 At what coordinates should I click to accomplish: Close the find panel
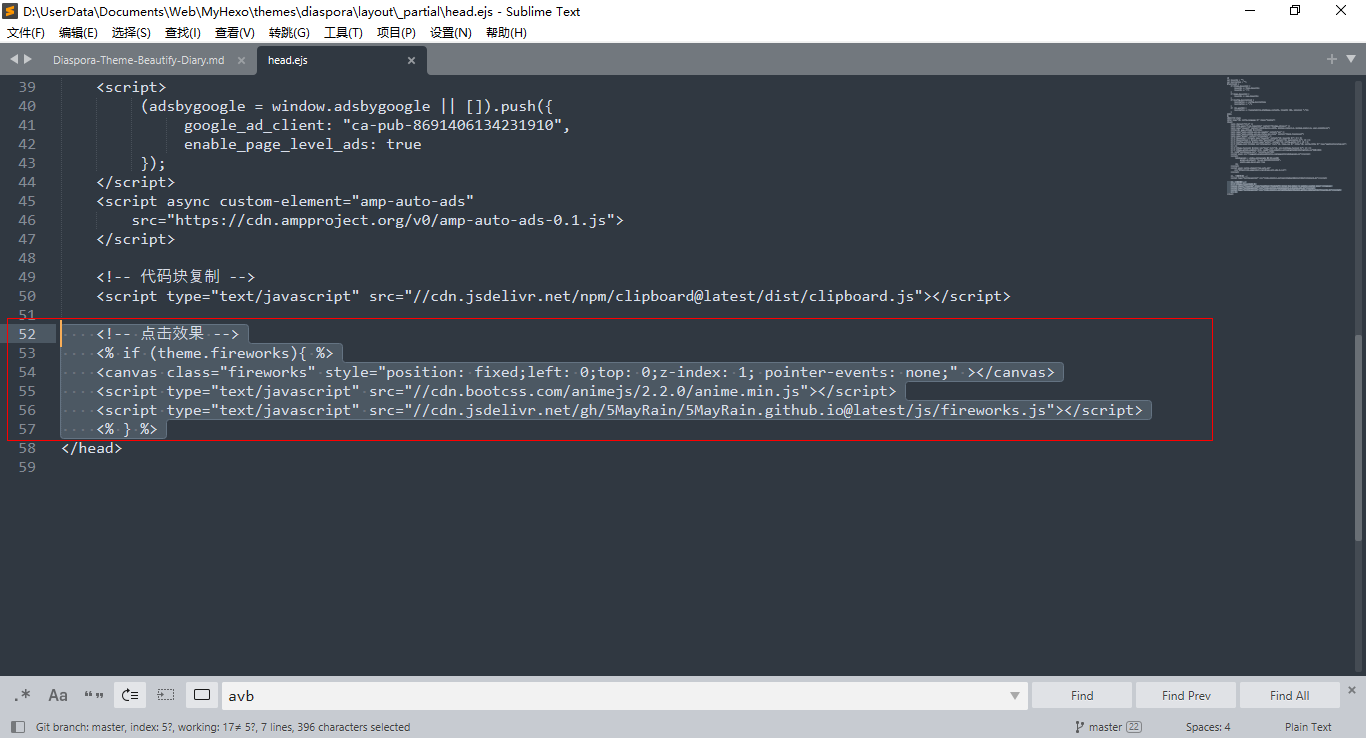1352,689
